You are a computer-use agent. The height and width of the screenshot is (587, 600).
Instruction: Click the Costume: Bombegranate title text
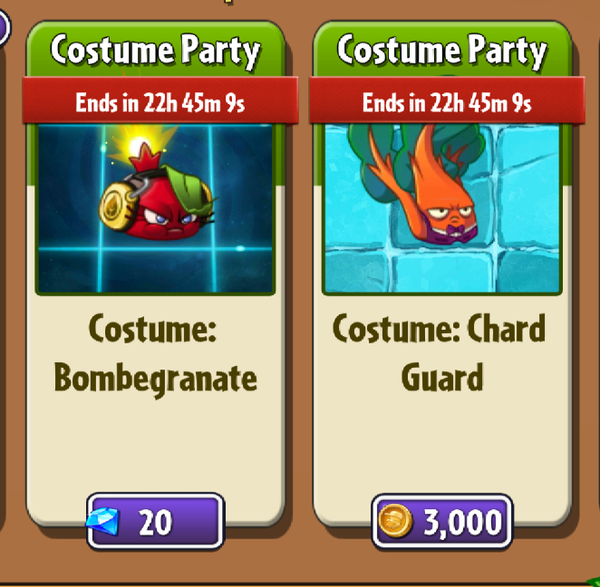tap(155, 354)
